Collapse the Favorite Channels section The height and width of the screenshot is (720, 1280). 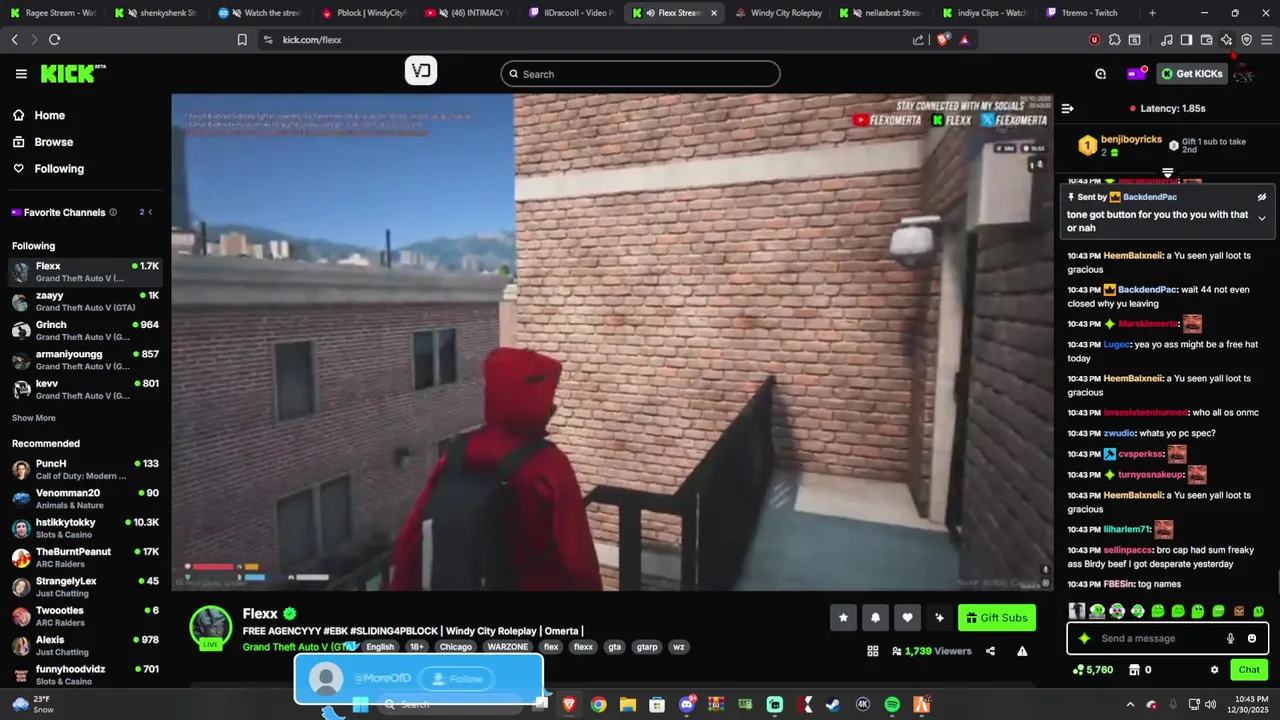[152, 212]
